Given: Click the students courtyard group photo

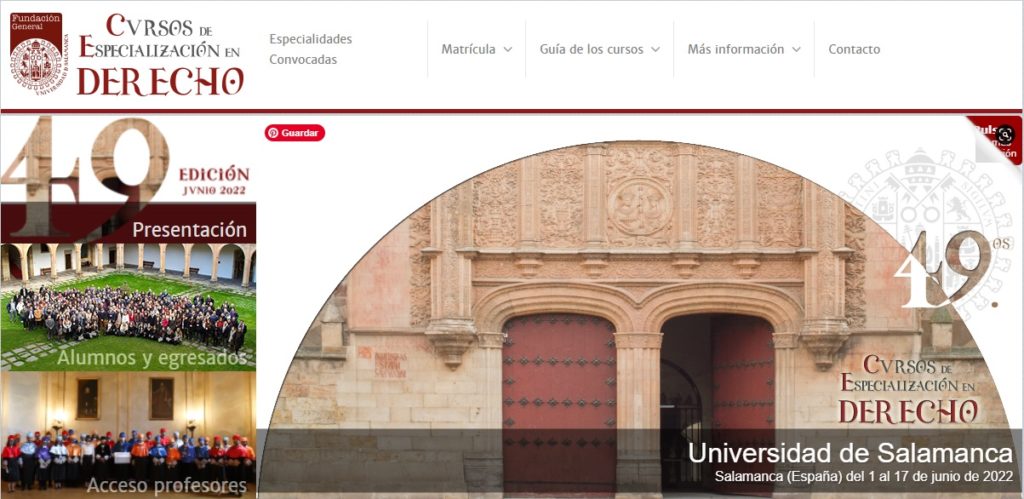Looking at the screenshot, I should pos(128,307).
